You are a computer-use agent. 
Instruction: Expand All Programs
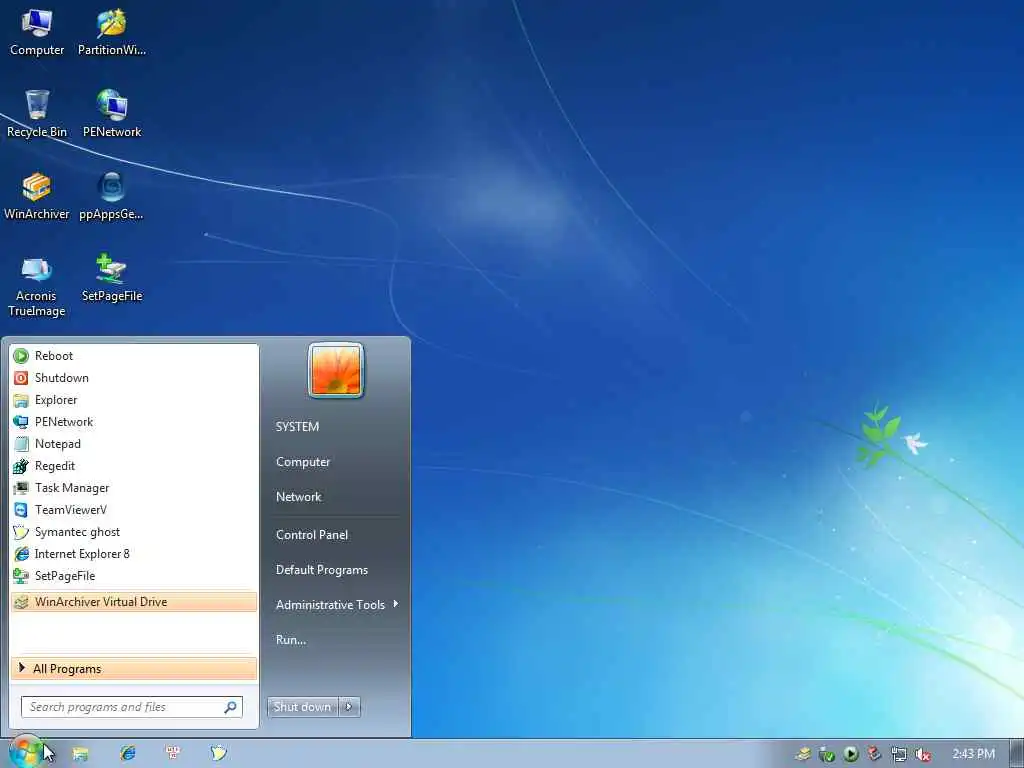tap(134, 669)
